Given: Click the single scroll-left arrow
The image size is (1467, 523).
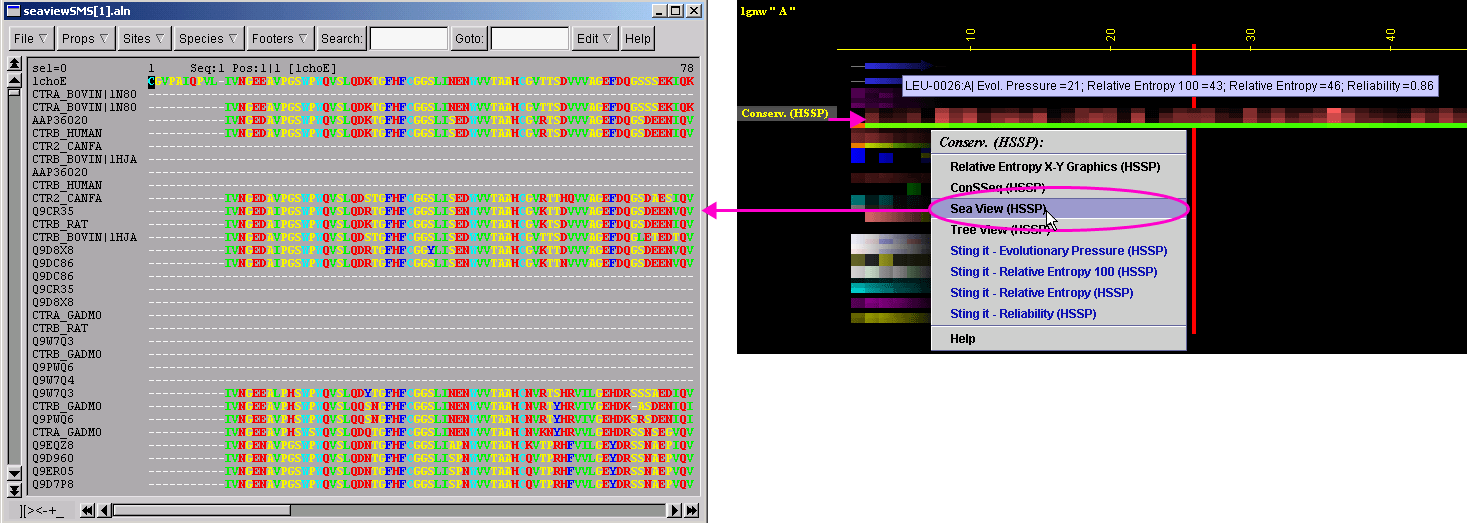Looking at the screenshot, I should pos(104,510).
